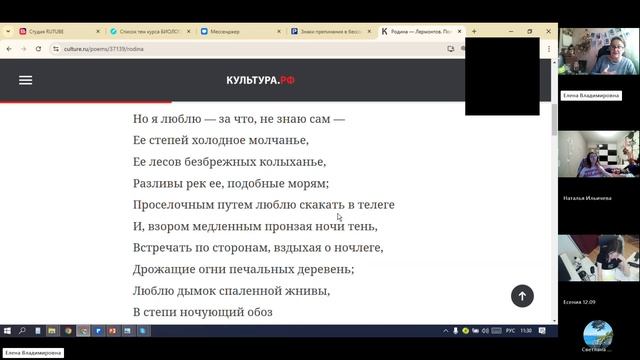
Task: Click Светлана's round avatar
Action: click(598, 335)
